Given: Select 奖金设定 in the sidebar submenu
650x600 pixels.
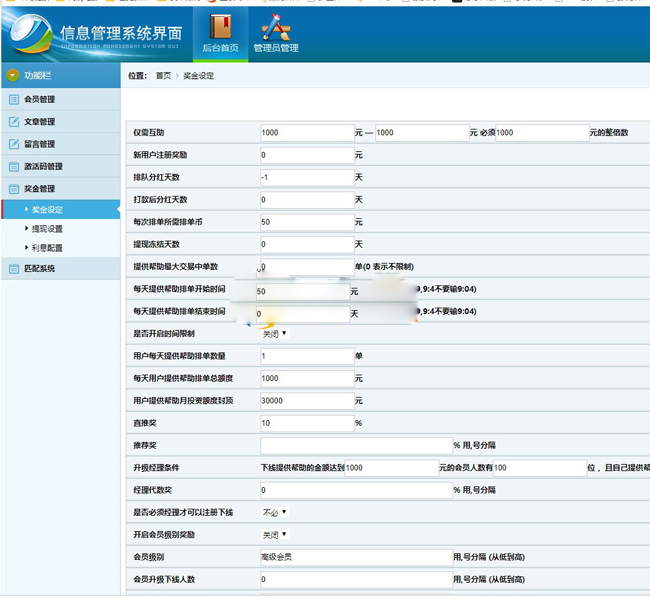Looking at the screenshot, I should (47, 210).
